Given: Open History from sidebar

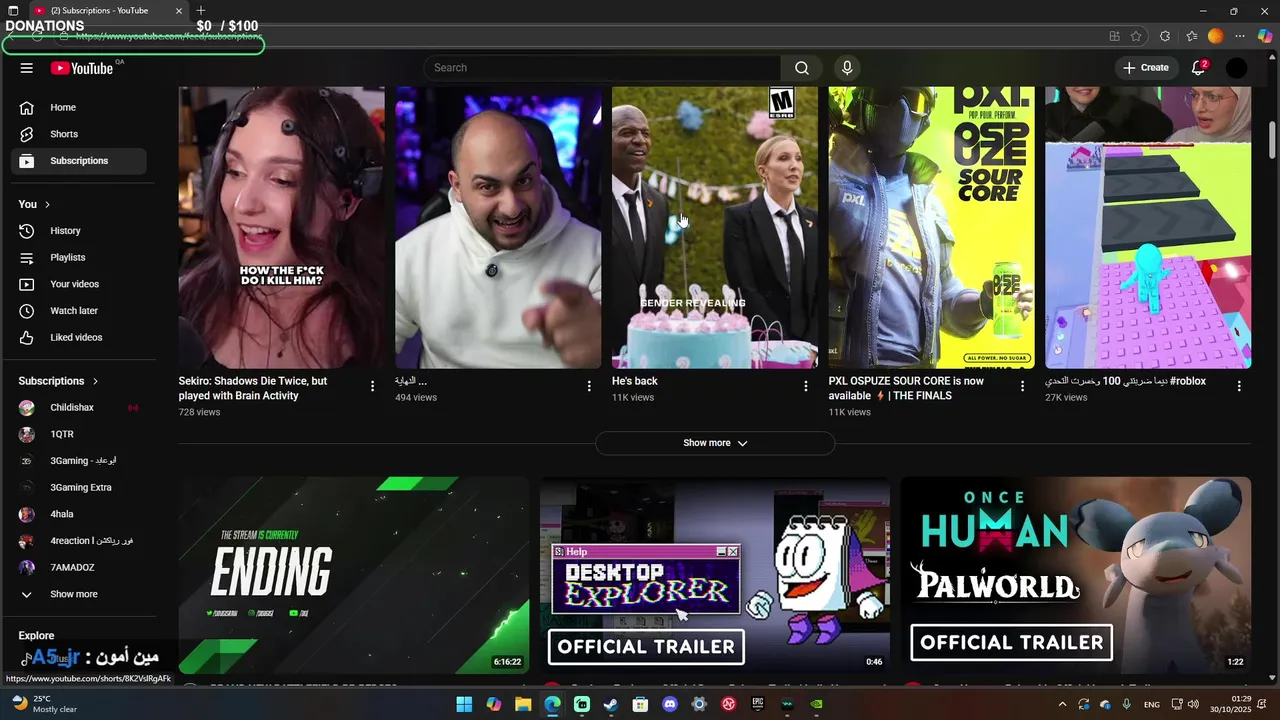Looking at the screenshot, I should tap(79, 231).
